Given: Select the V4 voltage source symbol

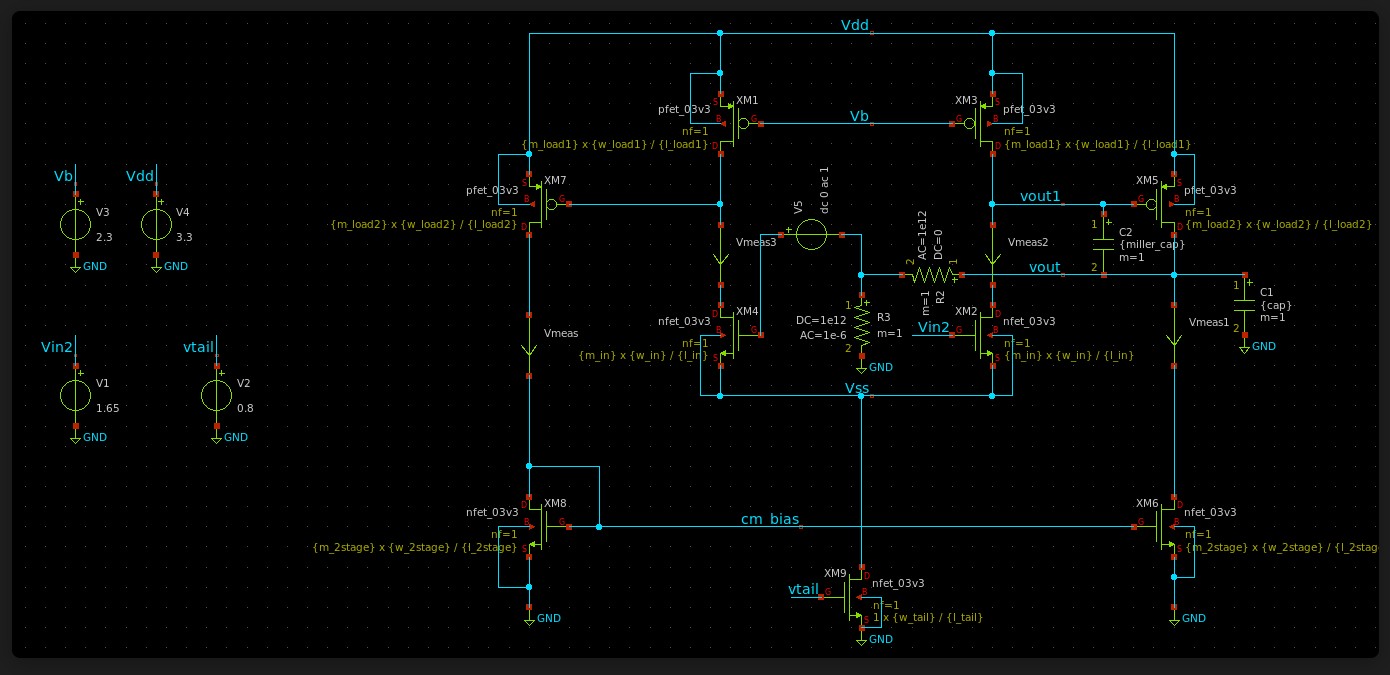Looking at the screenshot, I should 155,224.
